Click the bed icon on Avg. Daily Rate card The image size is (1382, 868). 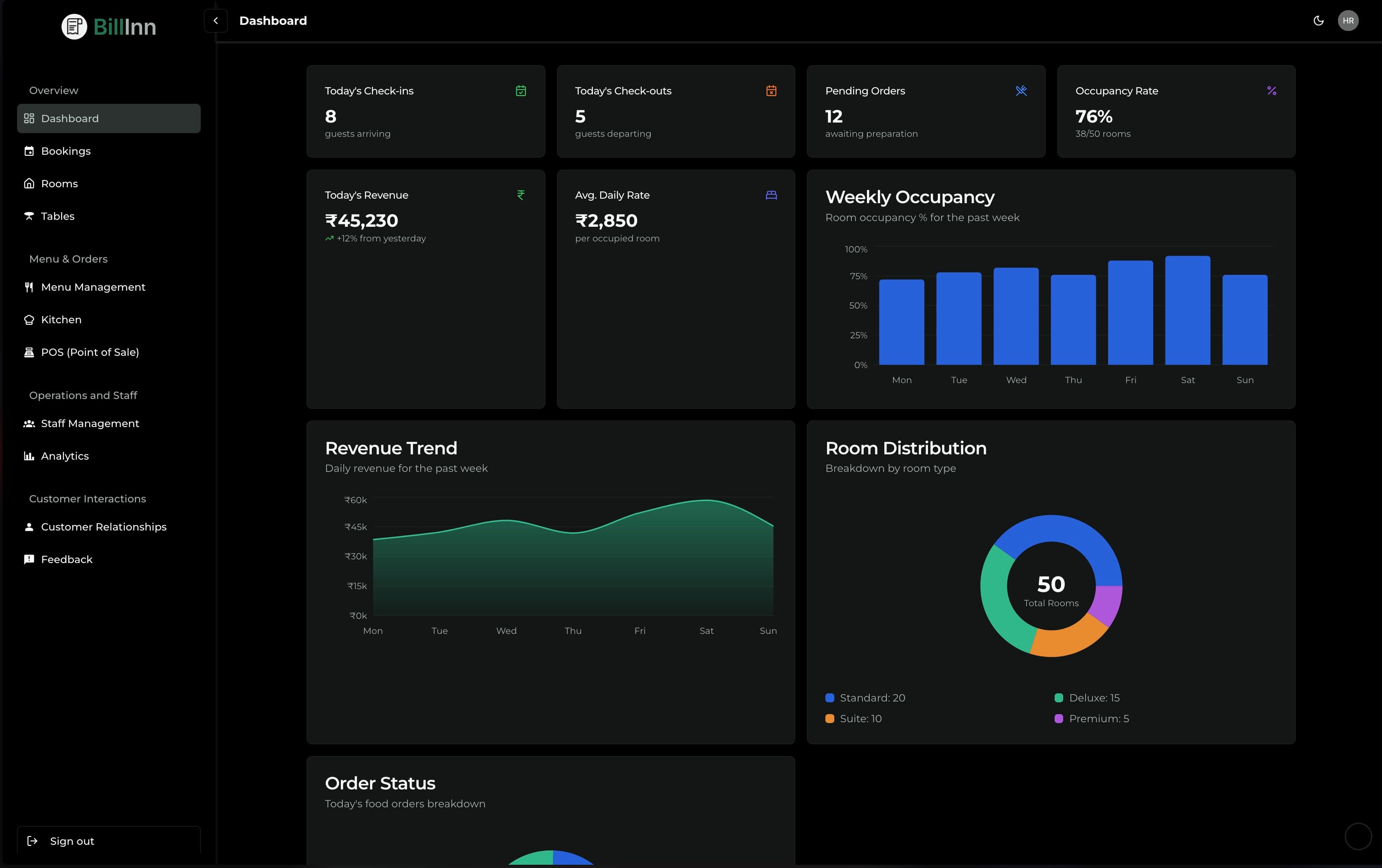[x=771, y=195]
